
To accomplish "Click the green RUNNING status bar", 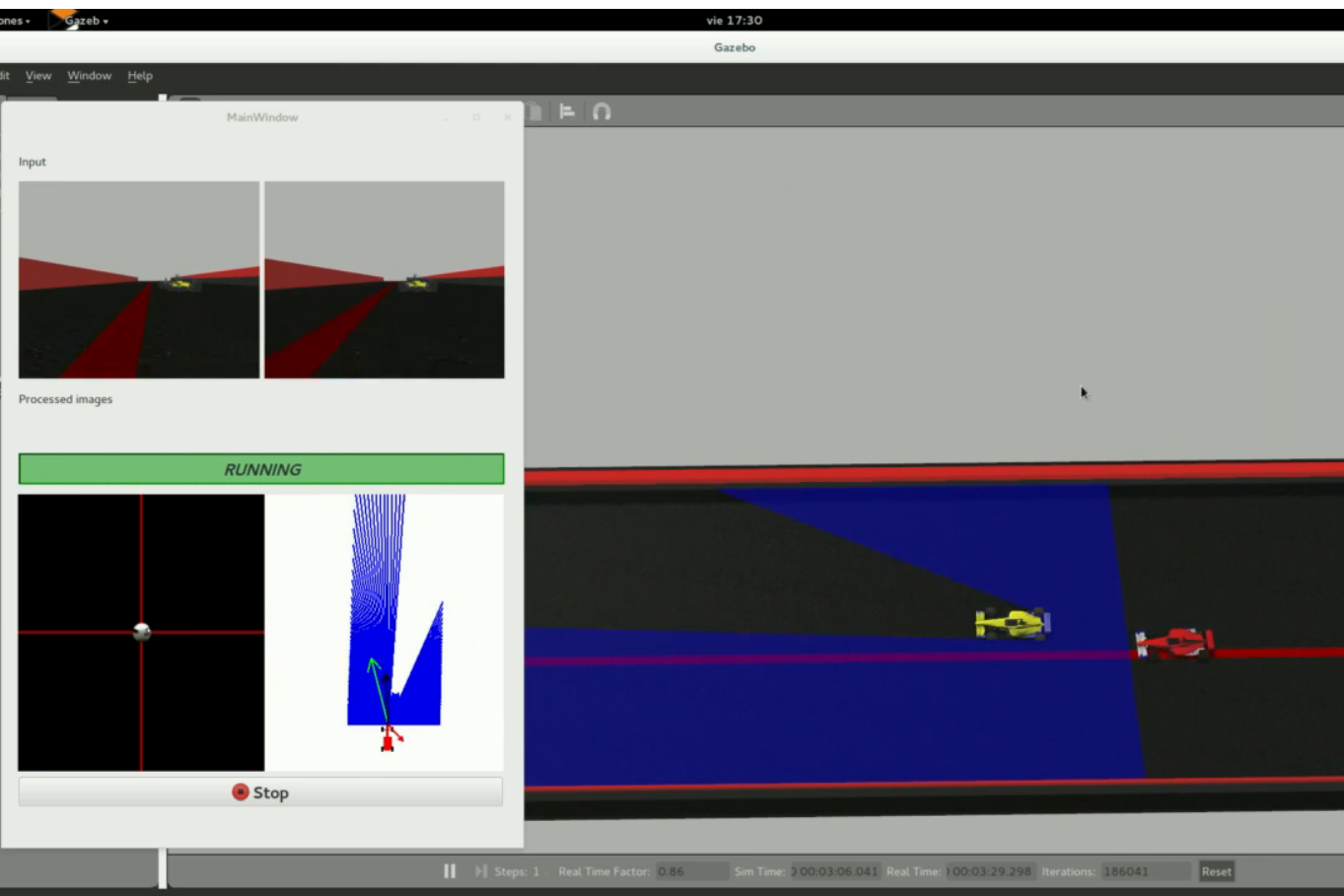I will coord(261,469).
